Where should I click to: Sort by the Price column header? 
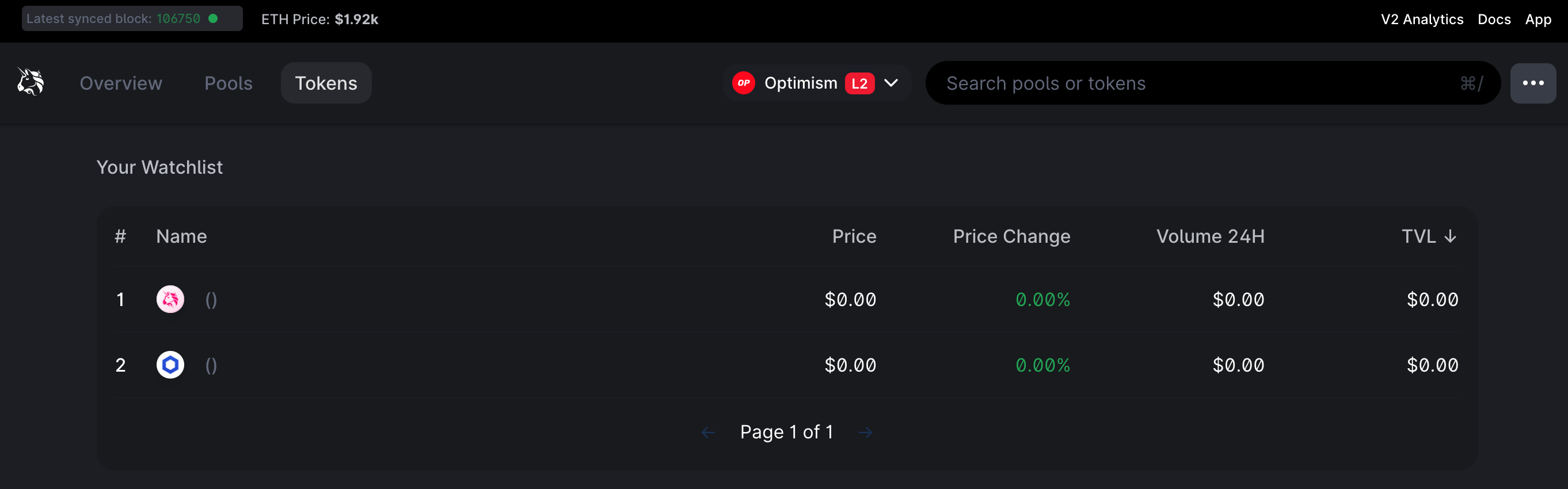point(854,236)
